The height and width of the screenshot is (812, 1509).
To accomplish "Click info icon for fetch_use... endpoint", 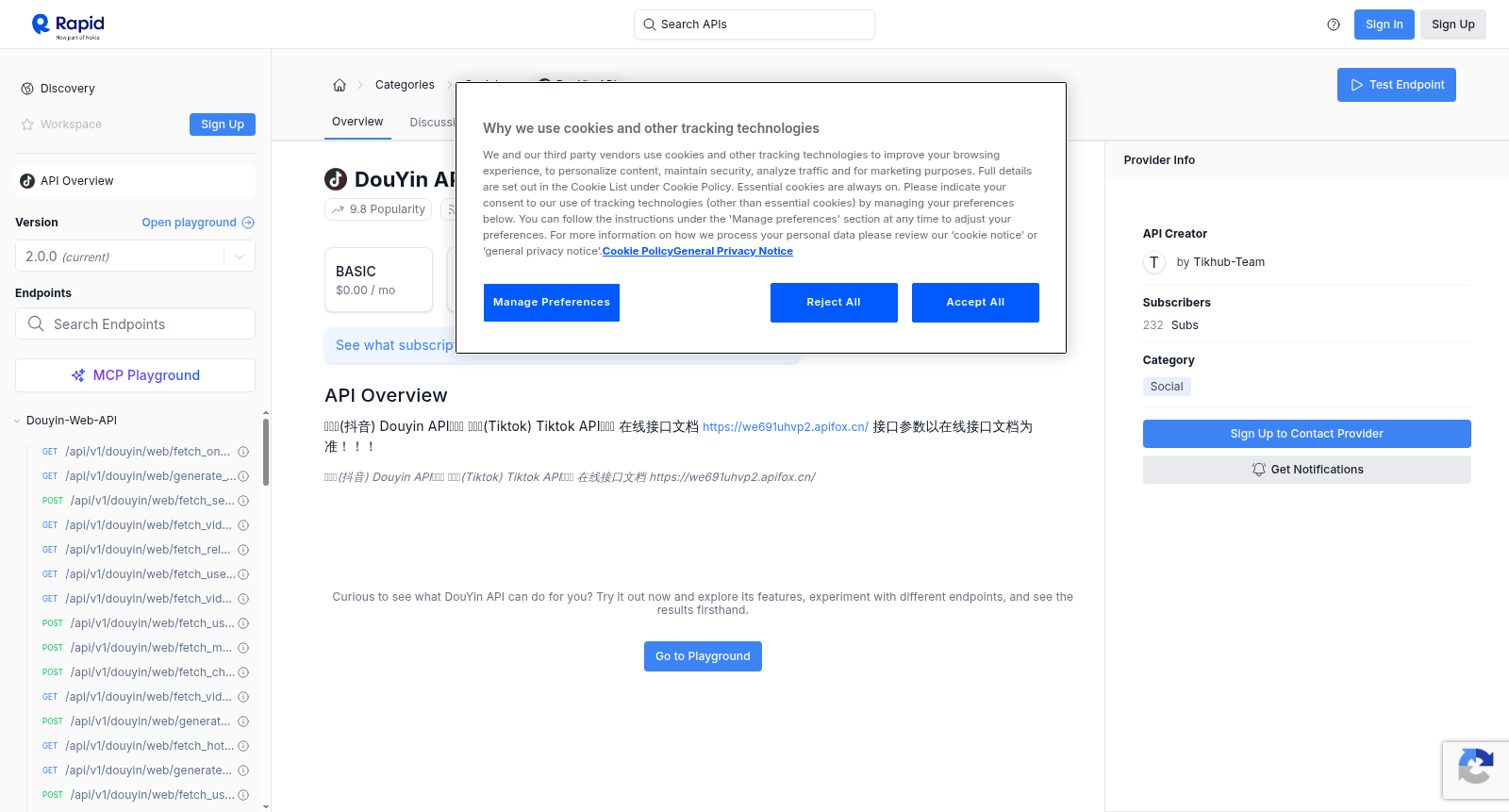I will click(x=243, y=574).
